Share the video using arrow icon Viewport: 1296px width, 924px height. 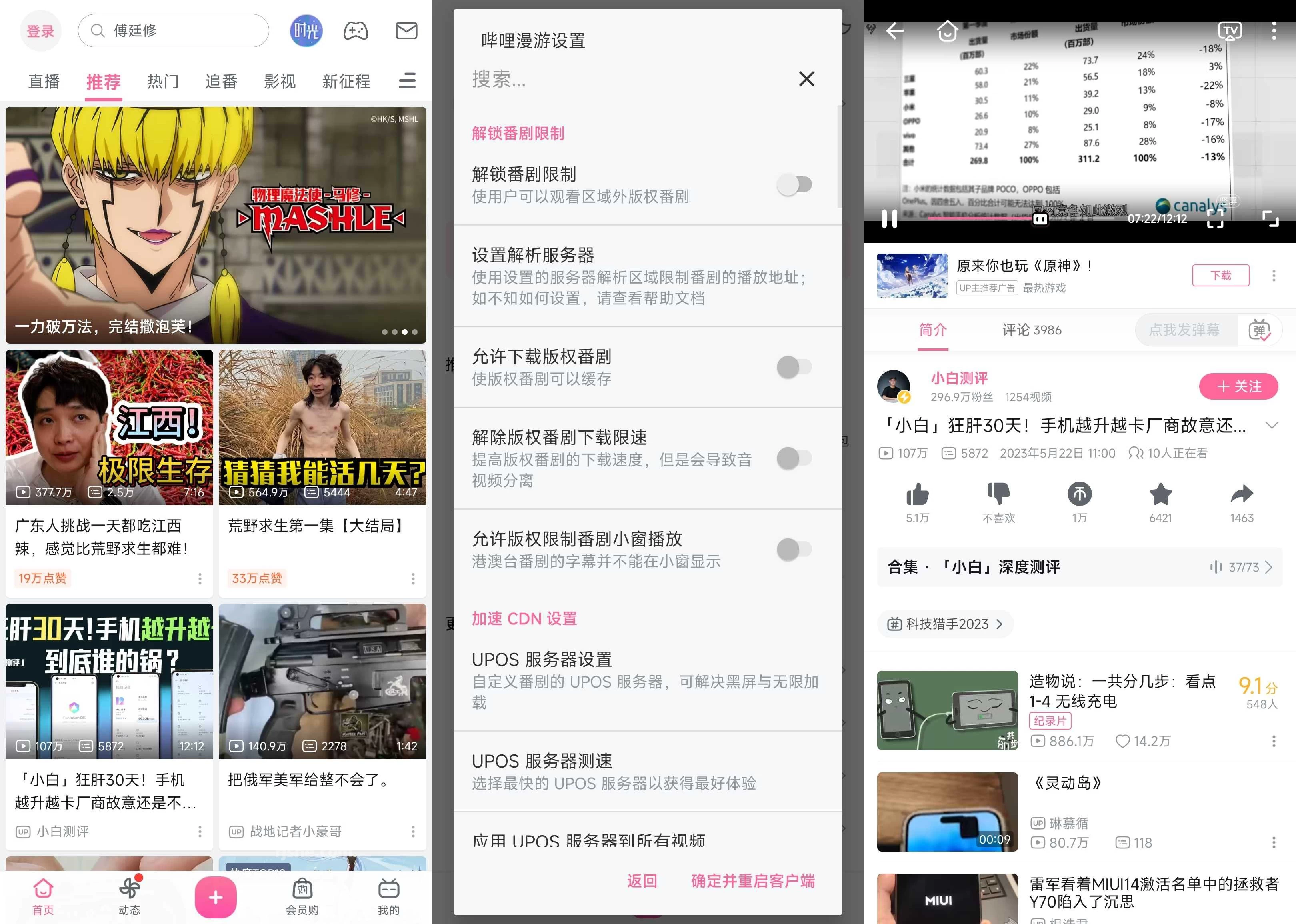[1241, 494]
